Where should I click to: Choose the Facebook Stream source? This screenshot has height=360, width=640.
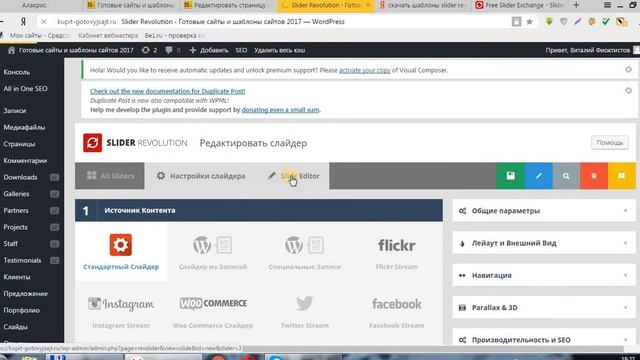[396, 312]
